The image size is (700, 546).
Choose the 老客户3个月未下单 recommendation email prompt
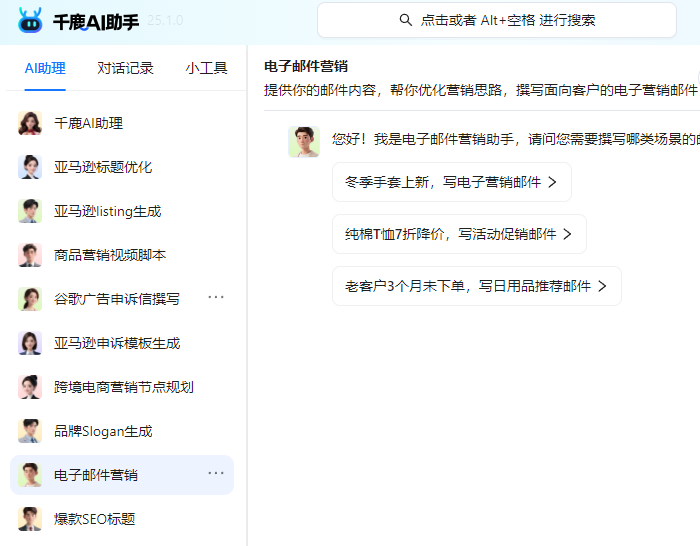pos(476,286)
